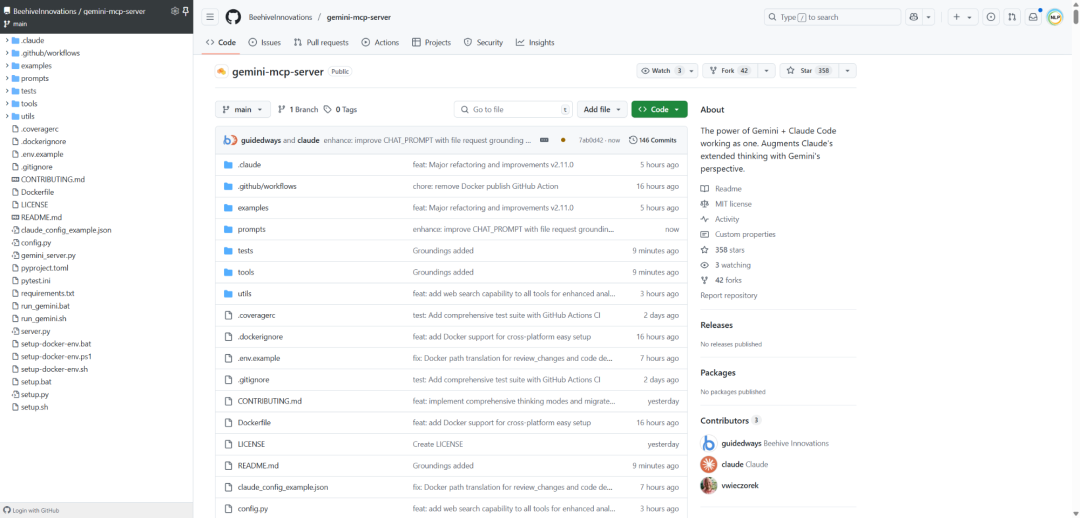
Task: Open the 146 Commits history link
Action: click(653, 140)
